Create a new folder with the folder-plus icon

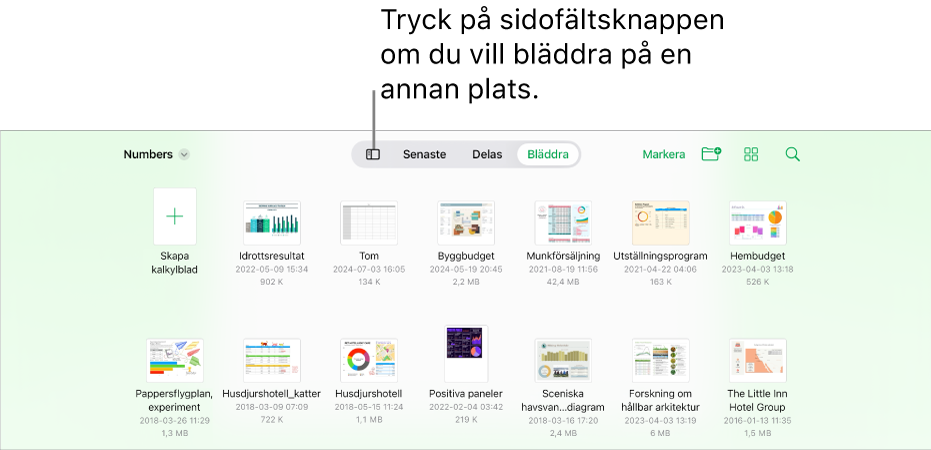click(711, 154)
